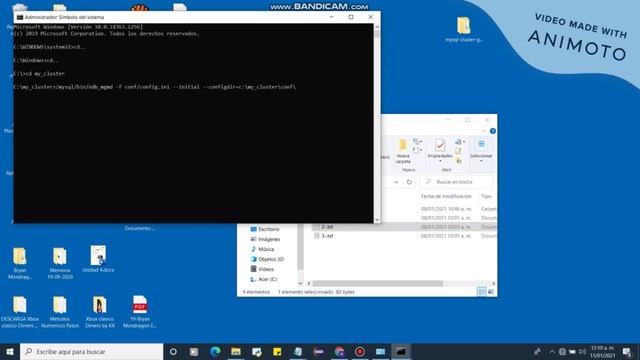640x360 pixels.
Task: Open the network icon in system tray
Action: [x=562, y=351]
